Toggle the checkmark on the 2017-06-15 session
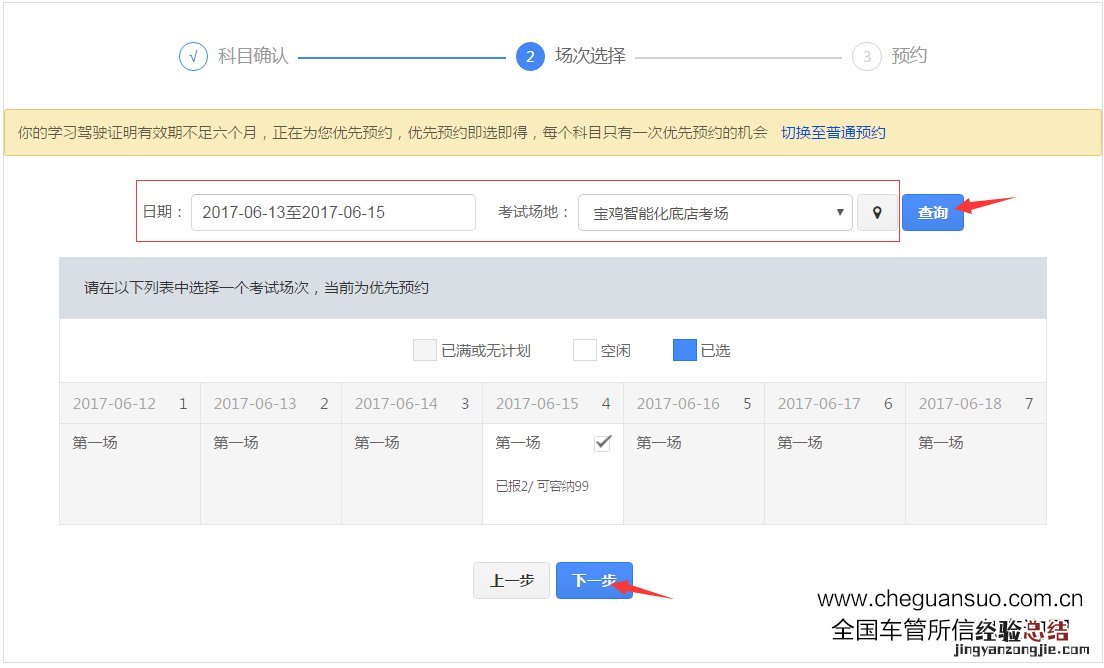 [602, 443]
